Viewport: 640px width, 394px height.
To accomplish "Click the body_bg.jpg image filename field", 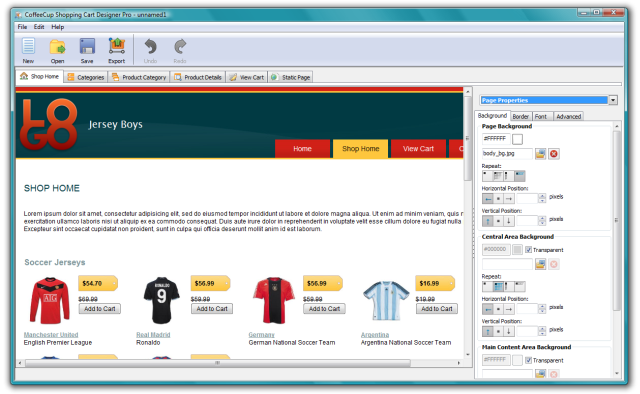I will (x=507, y=154).
